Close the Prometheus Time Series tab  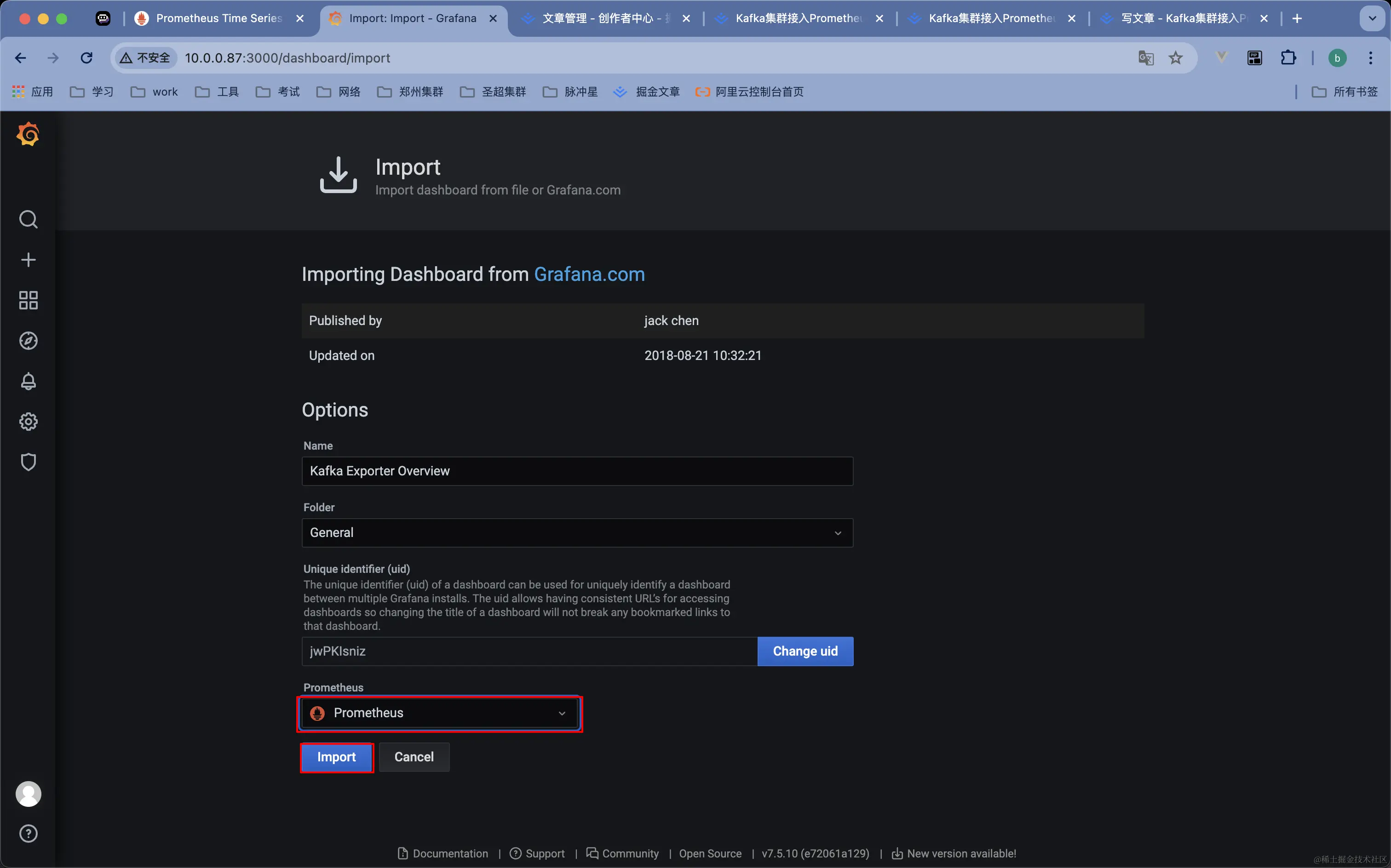click(x=300, y=18)
